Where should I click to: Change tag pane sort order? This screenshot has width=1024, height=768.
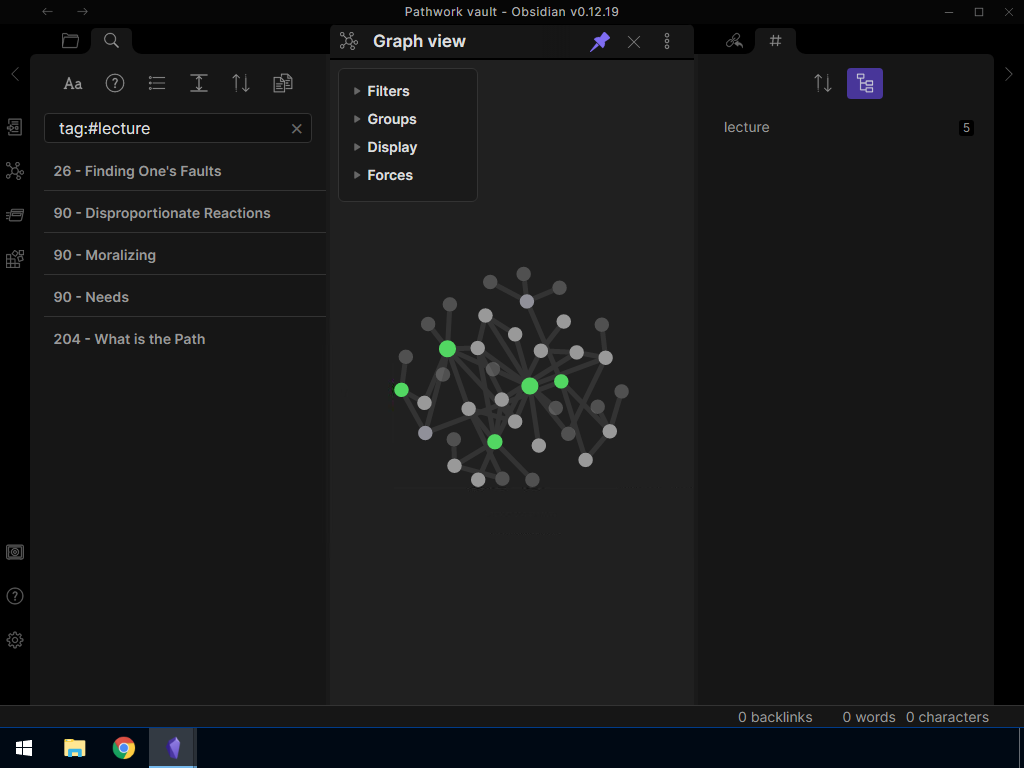click(x=823, y=84)
